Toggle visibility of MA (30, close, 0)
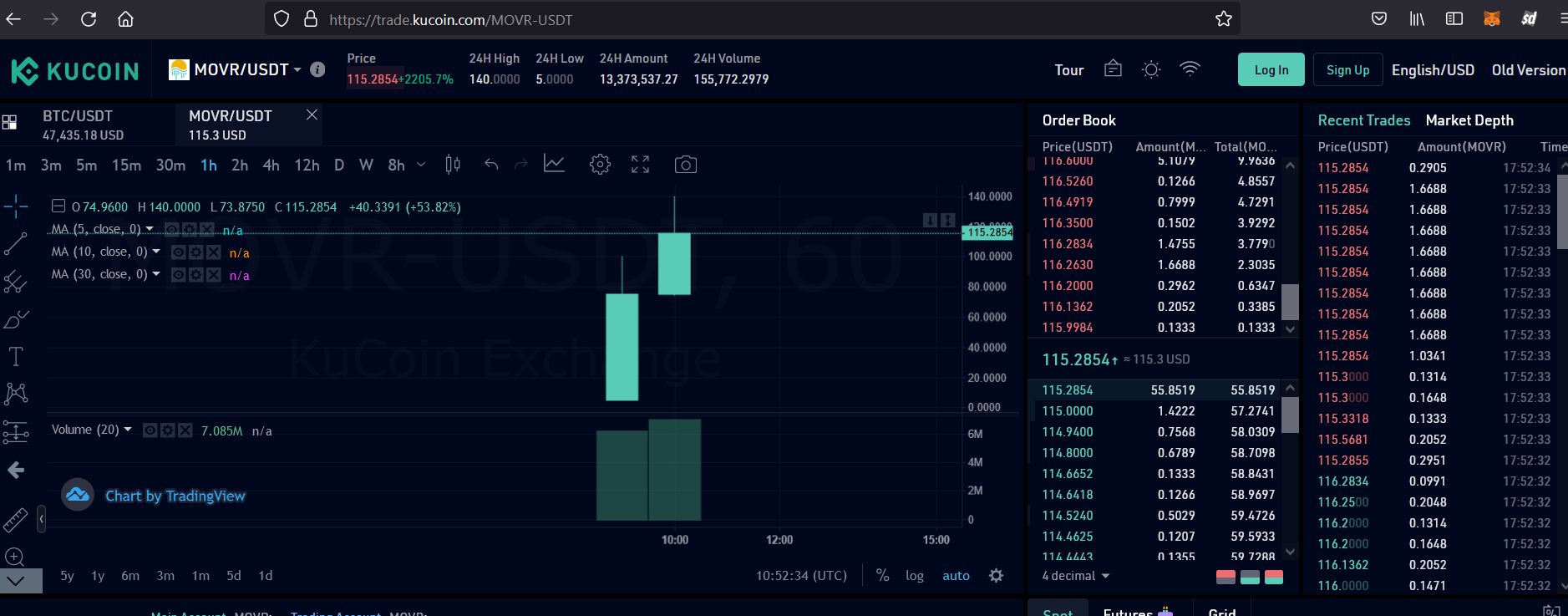The width and height of the screenshot is (1568, 616). coord(178,274)
